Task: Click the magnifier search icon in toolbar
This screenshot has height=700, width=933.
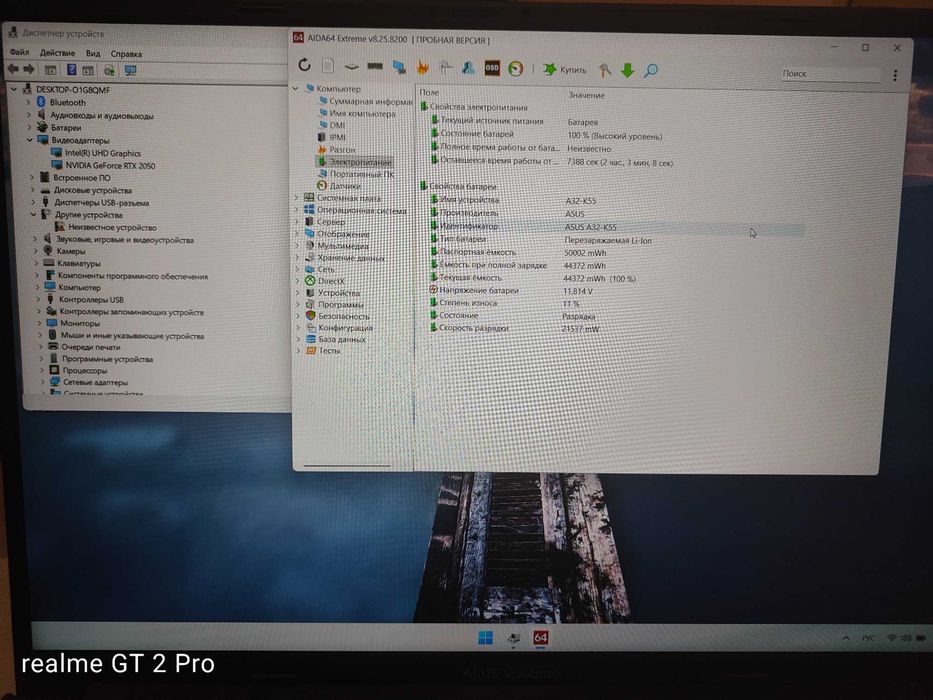Action: (651, 70)
